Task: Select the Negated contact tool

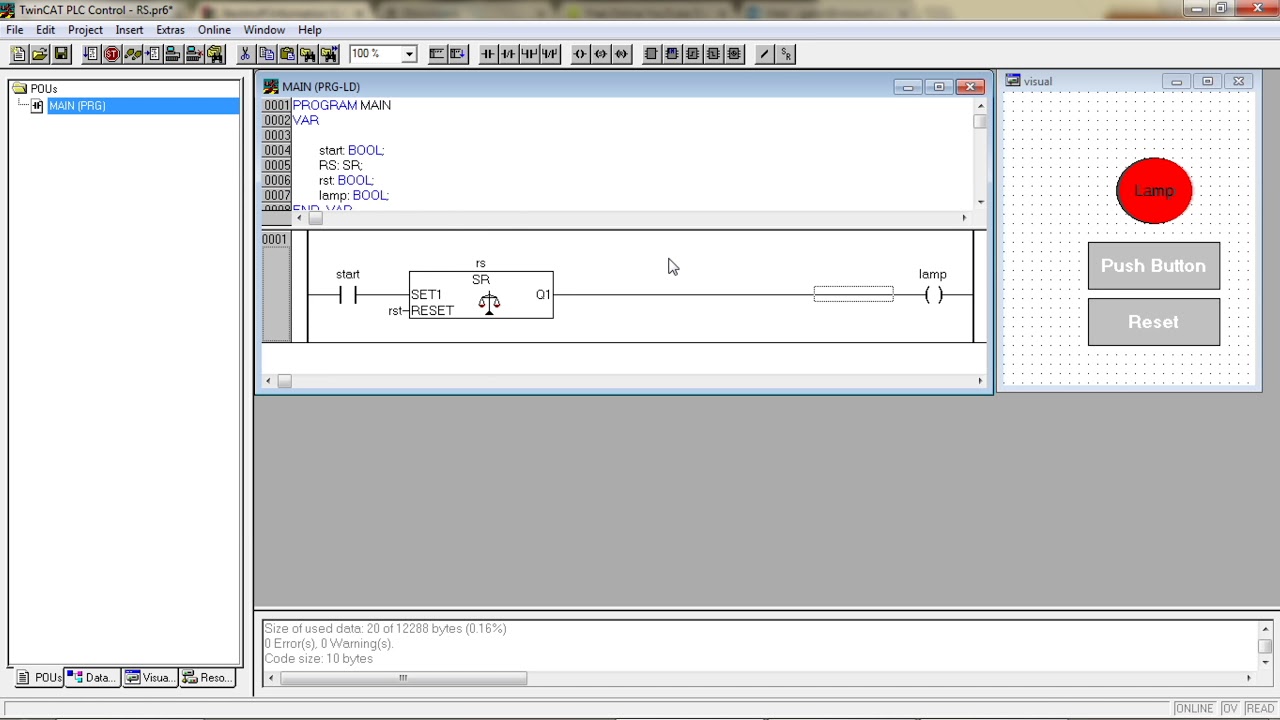Action: pyautogui.click(x=508, y=54)
